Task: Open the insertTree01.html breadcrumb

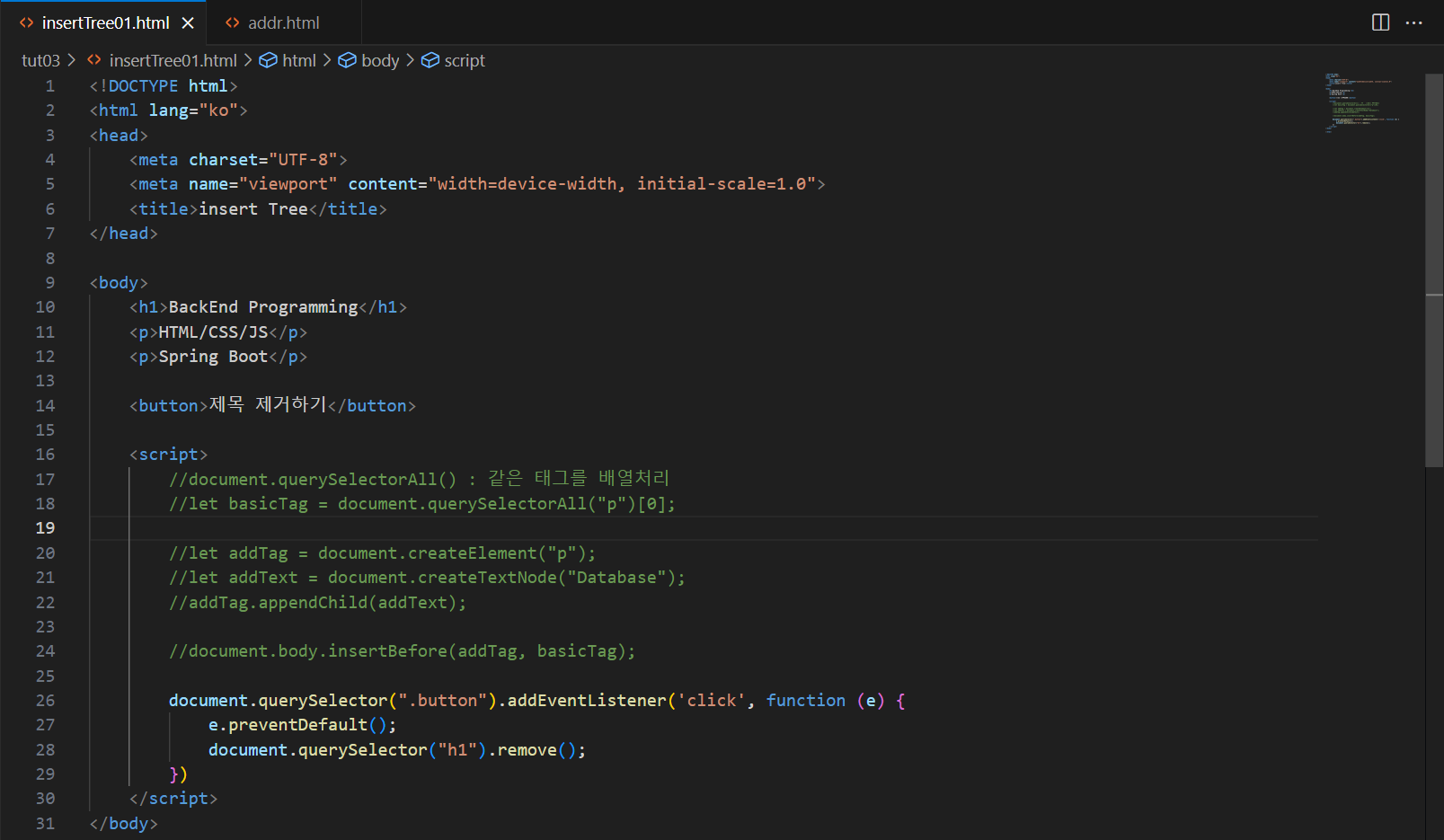Action: 173,60
